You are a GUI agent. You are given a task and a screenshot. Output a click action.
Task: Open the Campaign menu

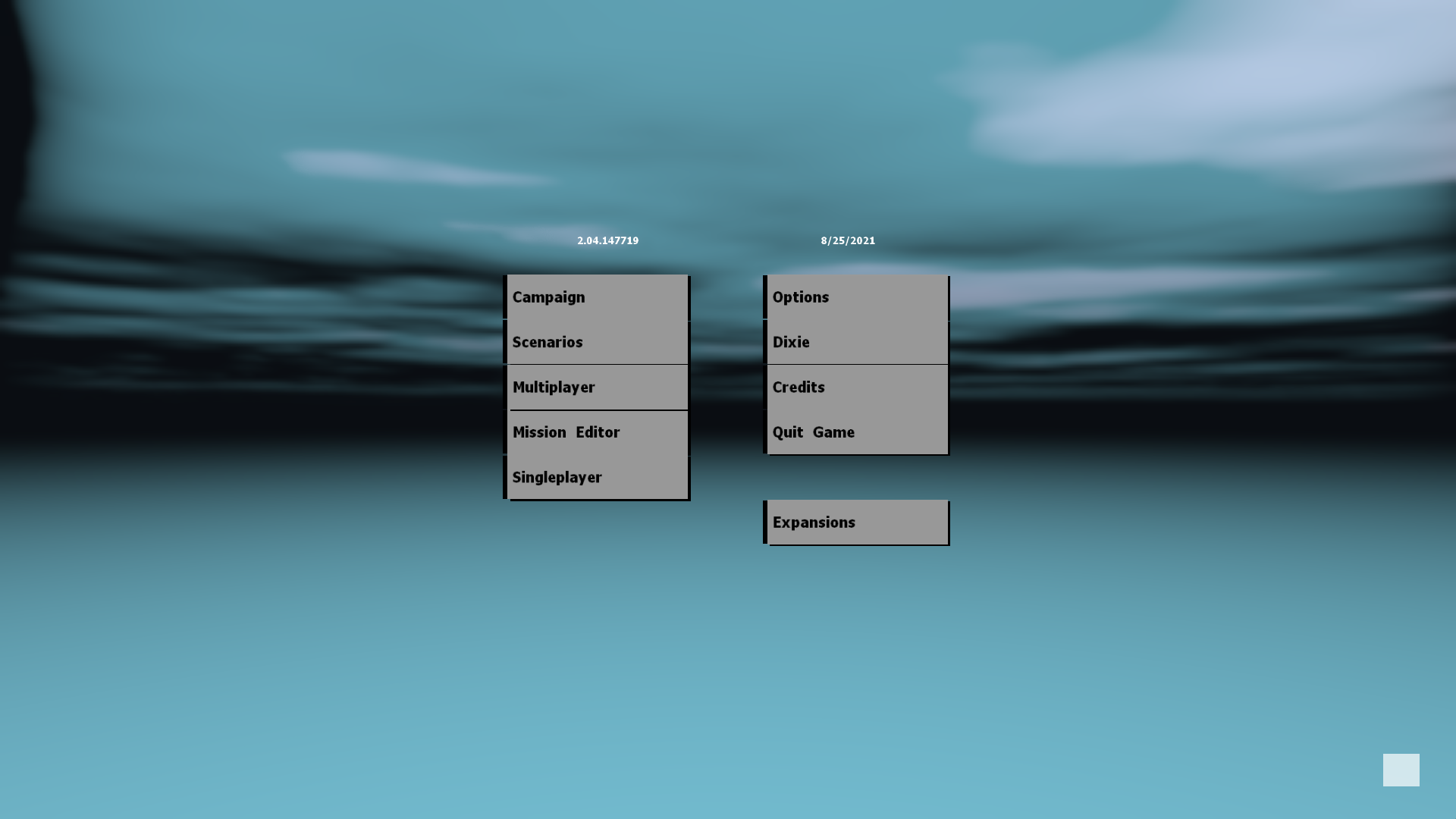tap(596, 297)
